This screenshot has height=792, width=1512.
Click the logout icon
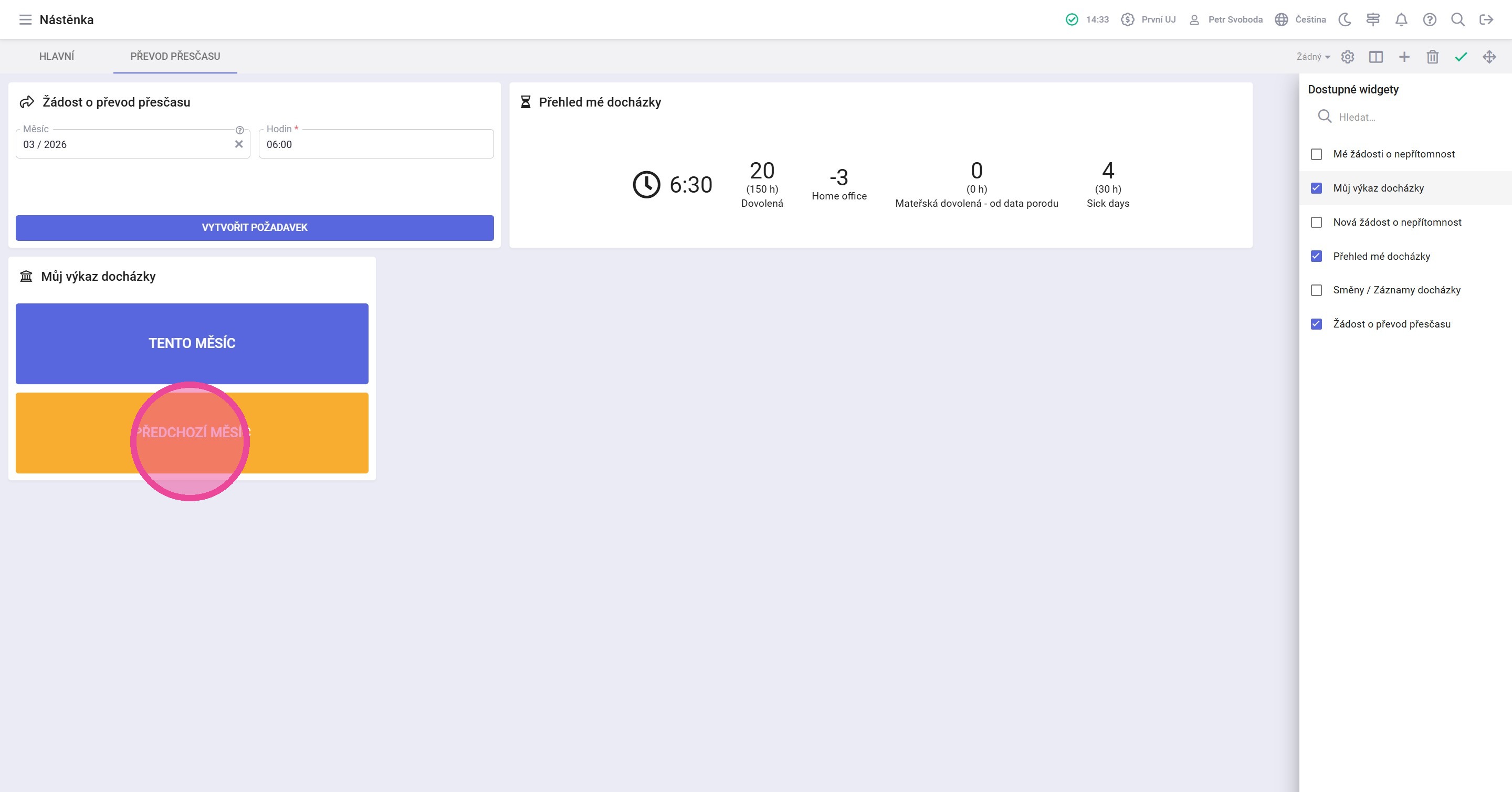(x=1486, y=20)
